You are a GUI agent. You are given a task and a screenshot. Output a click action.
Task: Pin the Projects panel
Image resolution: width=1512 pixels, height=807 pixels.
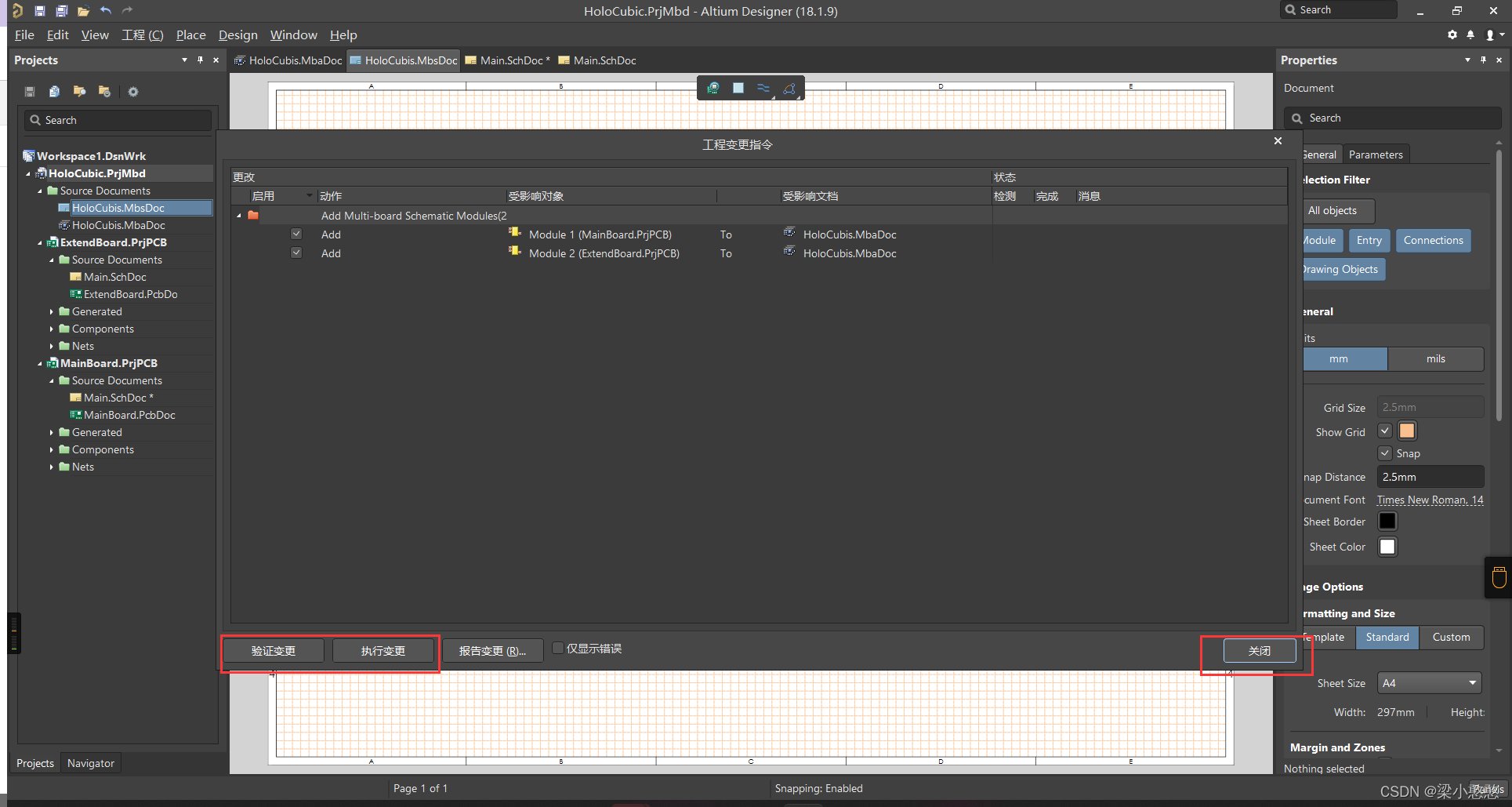(x=200, y=60)
